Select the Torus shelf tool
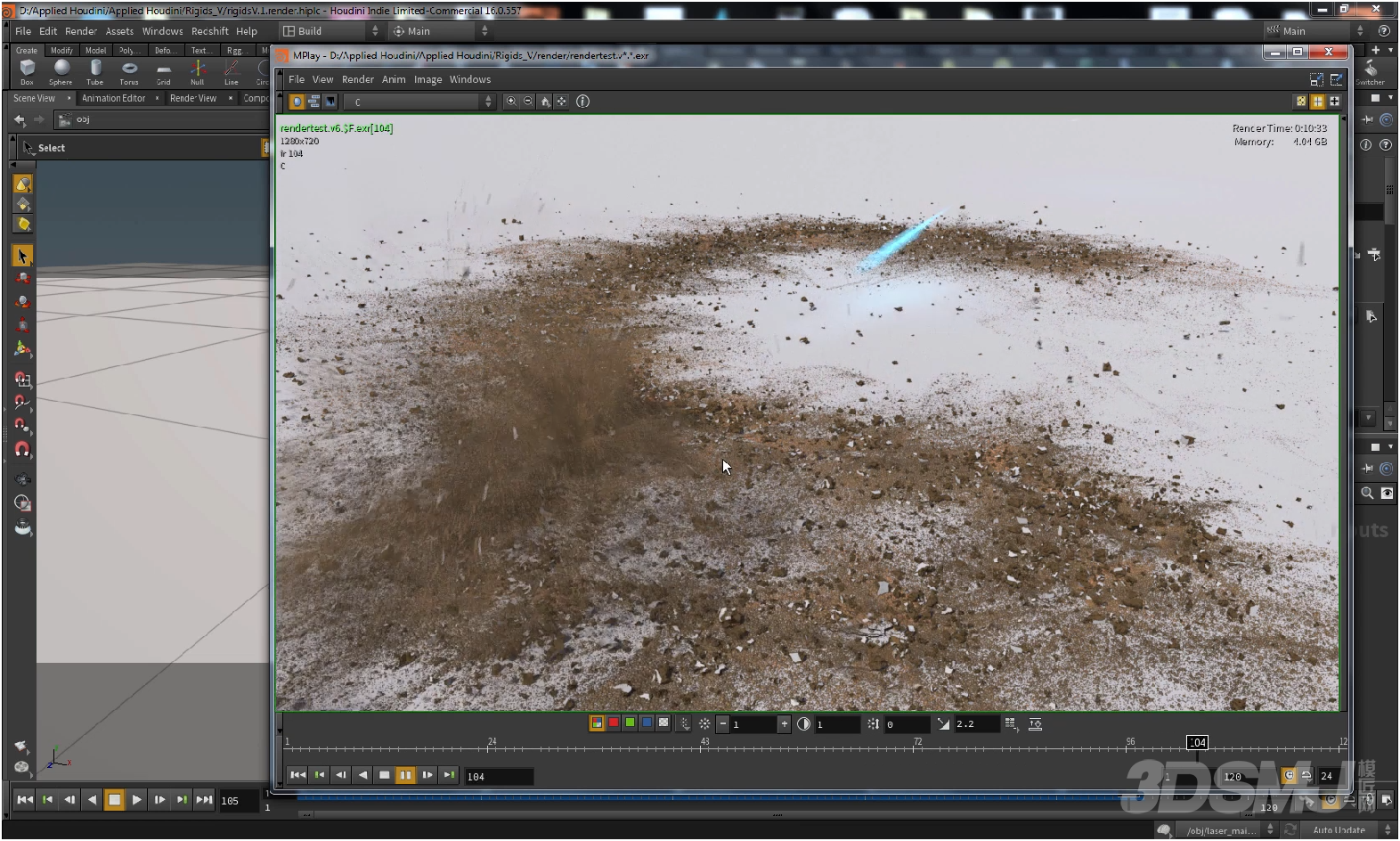1400x841 pixels. (x=129, y=71)
